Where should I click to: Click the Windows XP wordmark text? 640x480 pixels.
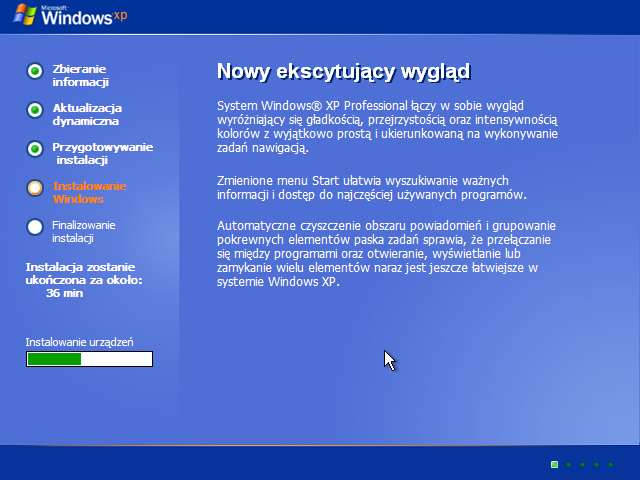[84, 17]
